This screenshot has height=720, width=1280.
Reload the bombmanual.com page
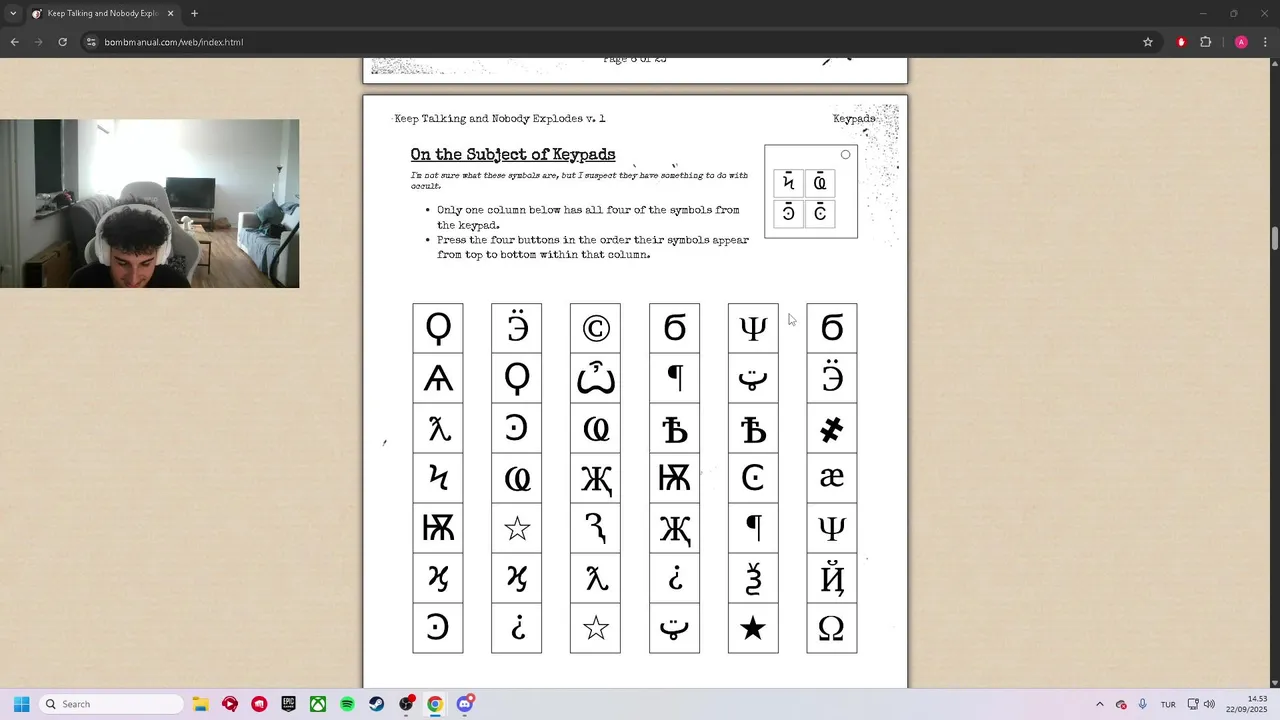coord(62,42)
